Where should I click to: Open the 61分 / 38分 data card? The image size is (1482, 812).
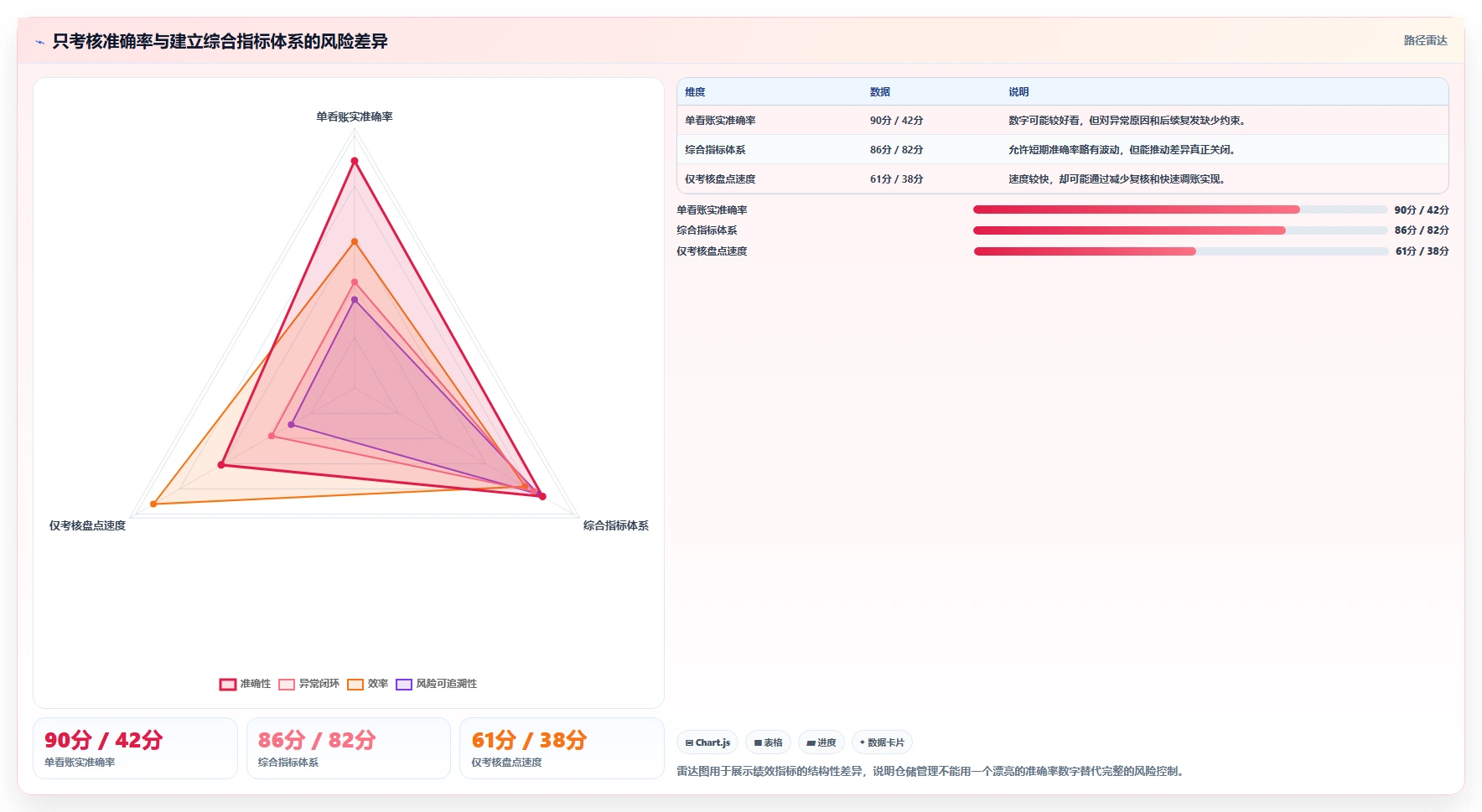click(x=562, y=748)
